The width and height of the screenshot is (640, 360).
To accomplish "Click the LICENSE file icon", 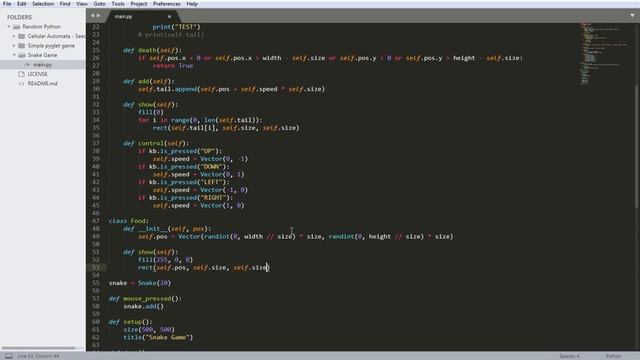I will (22, 74).
